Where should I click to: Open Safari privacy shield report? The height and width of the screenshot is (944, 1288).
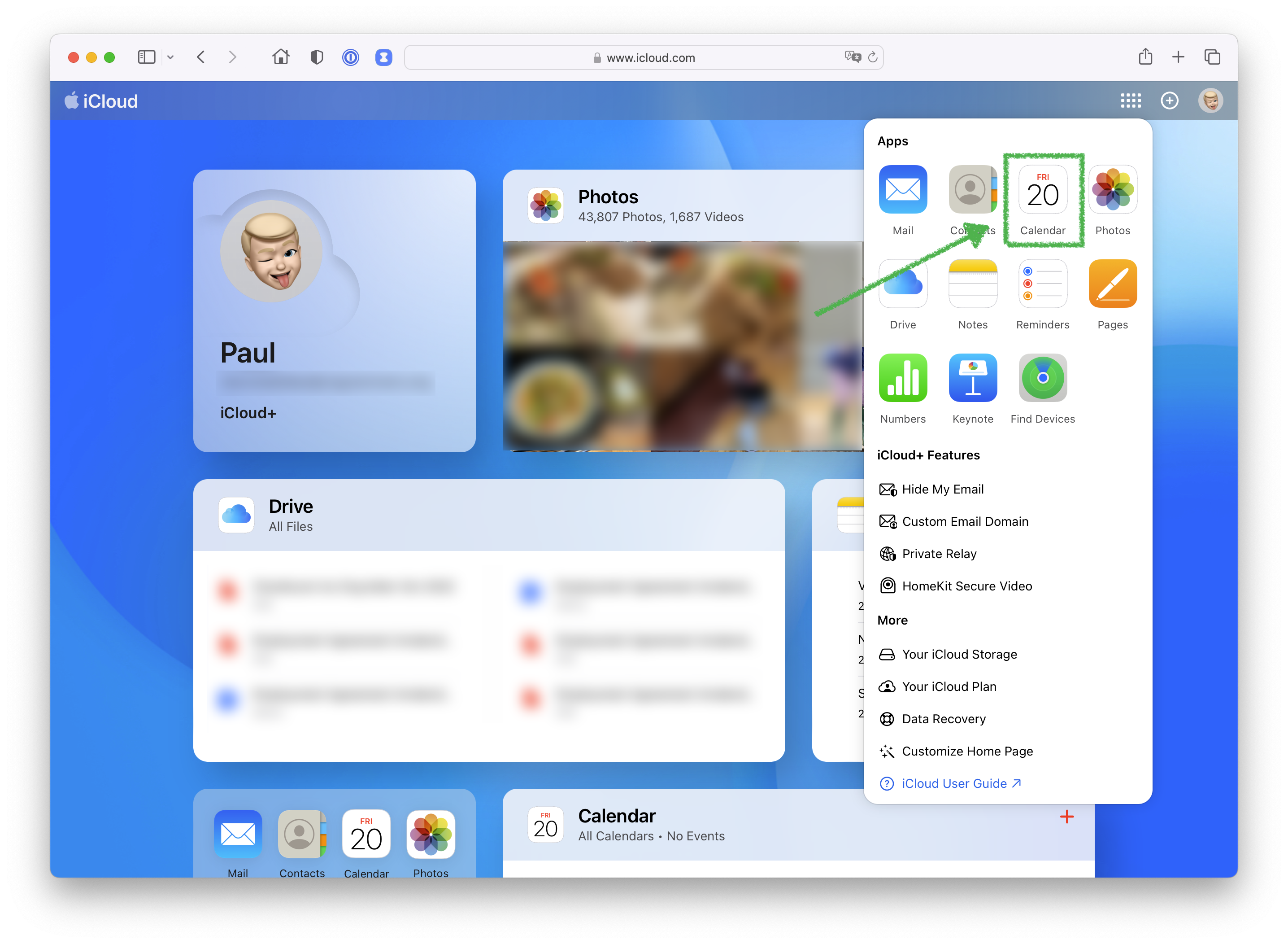(317, 57)
